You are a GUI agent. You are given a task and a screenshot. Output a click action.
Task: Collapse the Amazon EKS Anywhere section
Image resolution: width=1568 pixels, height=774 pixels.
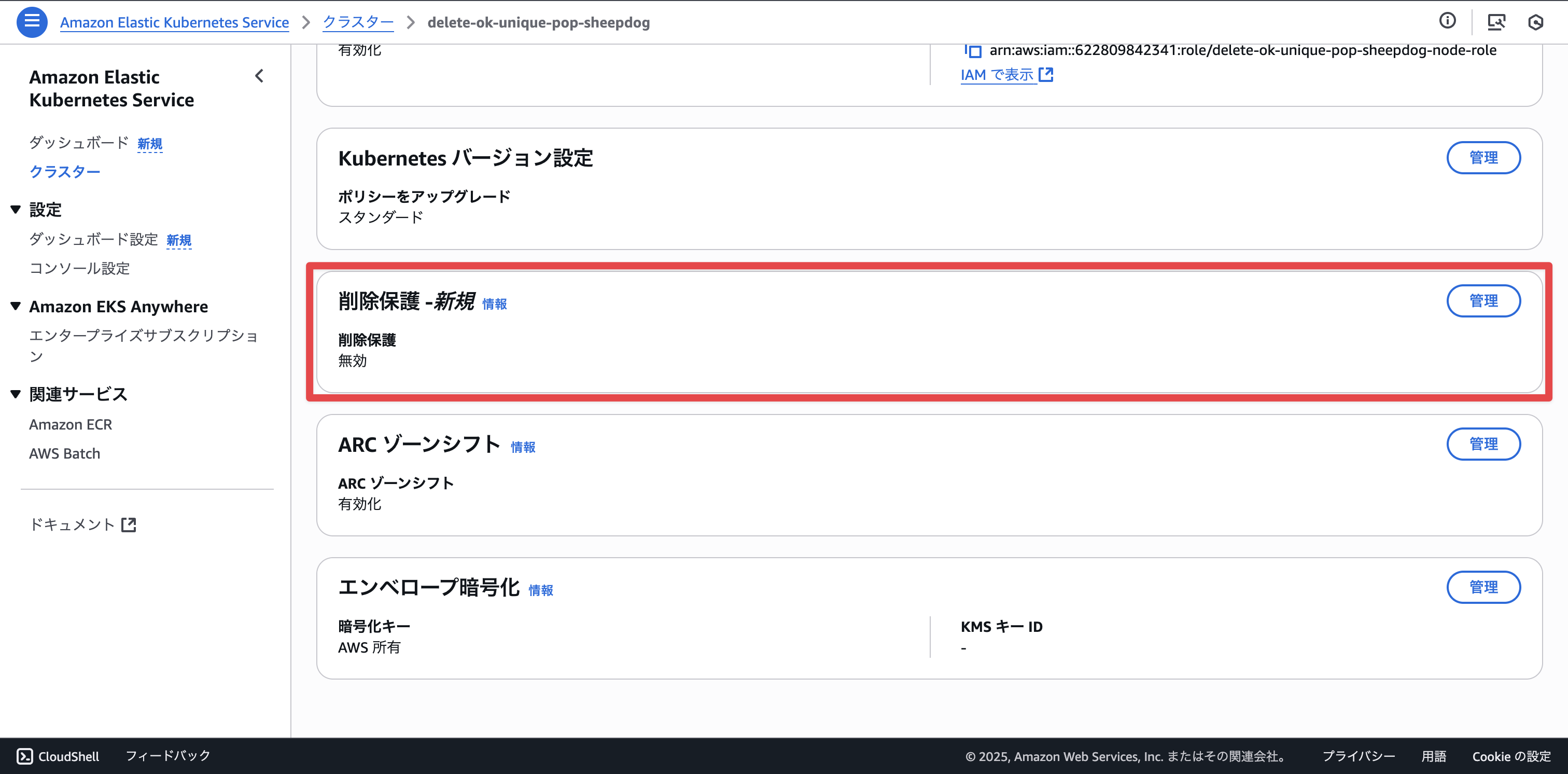(x=16, y=306)
